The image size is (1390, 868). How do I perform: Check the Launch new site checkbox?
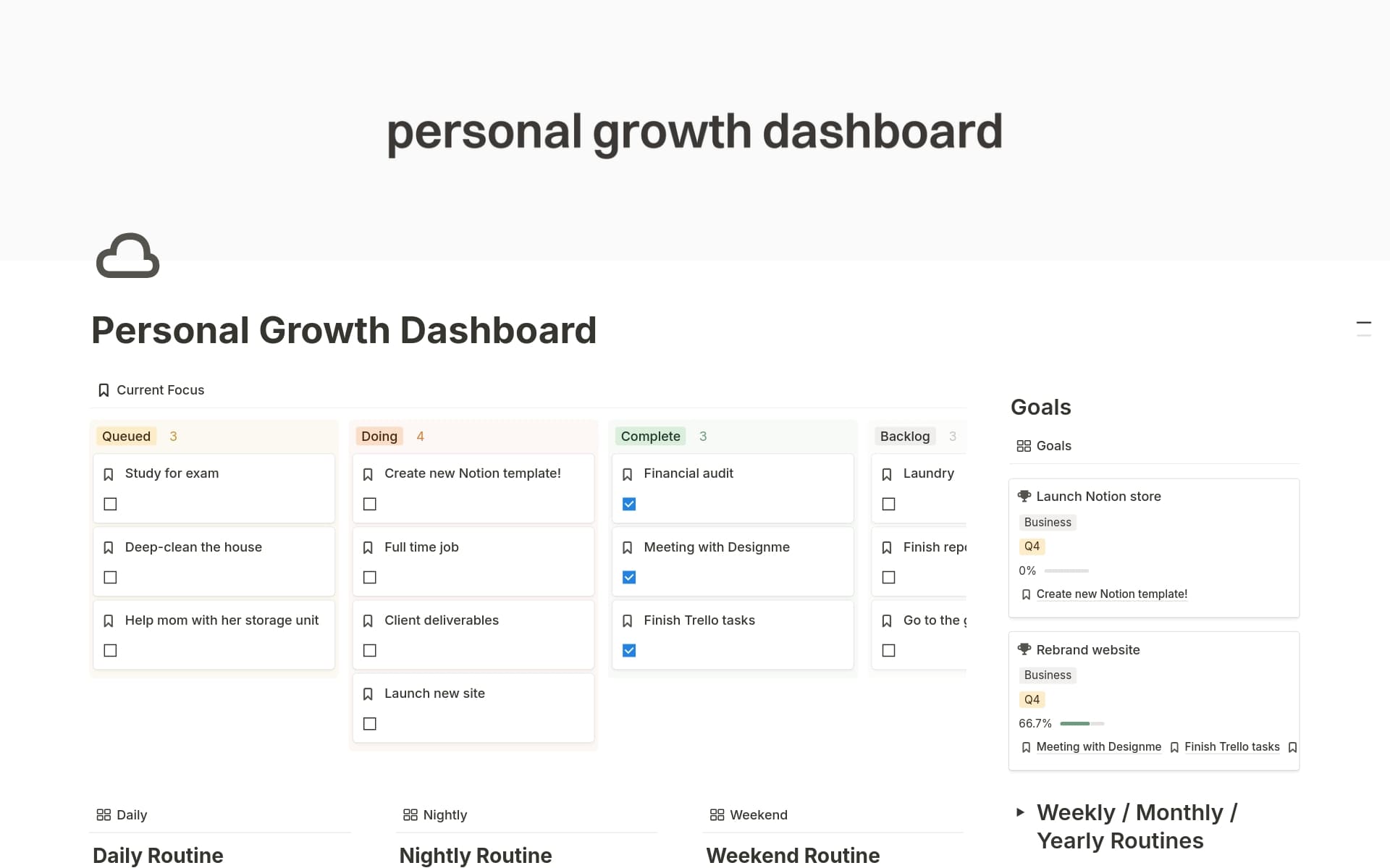point(369,723)
